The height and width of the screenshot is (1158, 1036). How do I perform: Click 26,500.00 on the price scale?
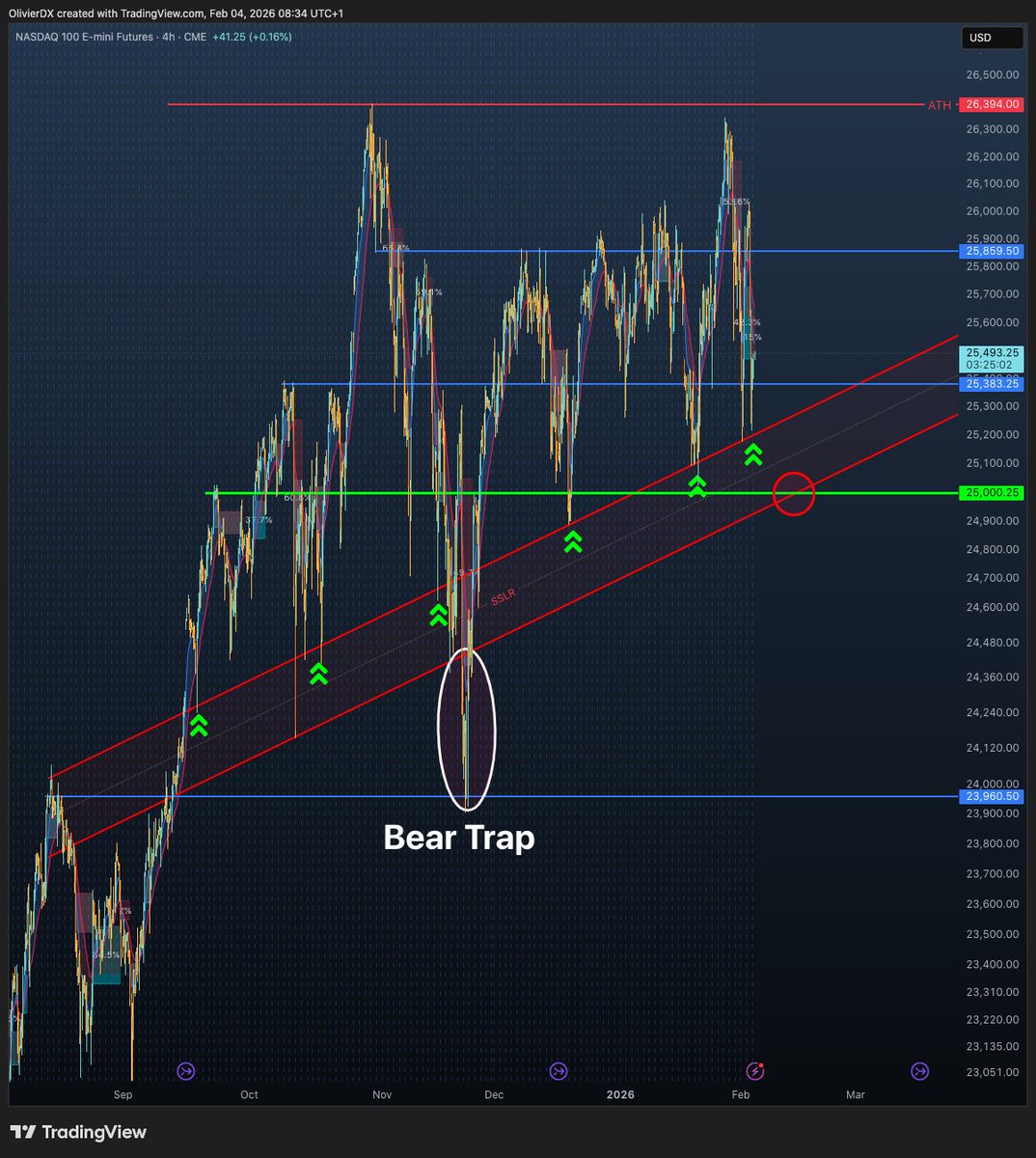click(x=993, y=75)
